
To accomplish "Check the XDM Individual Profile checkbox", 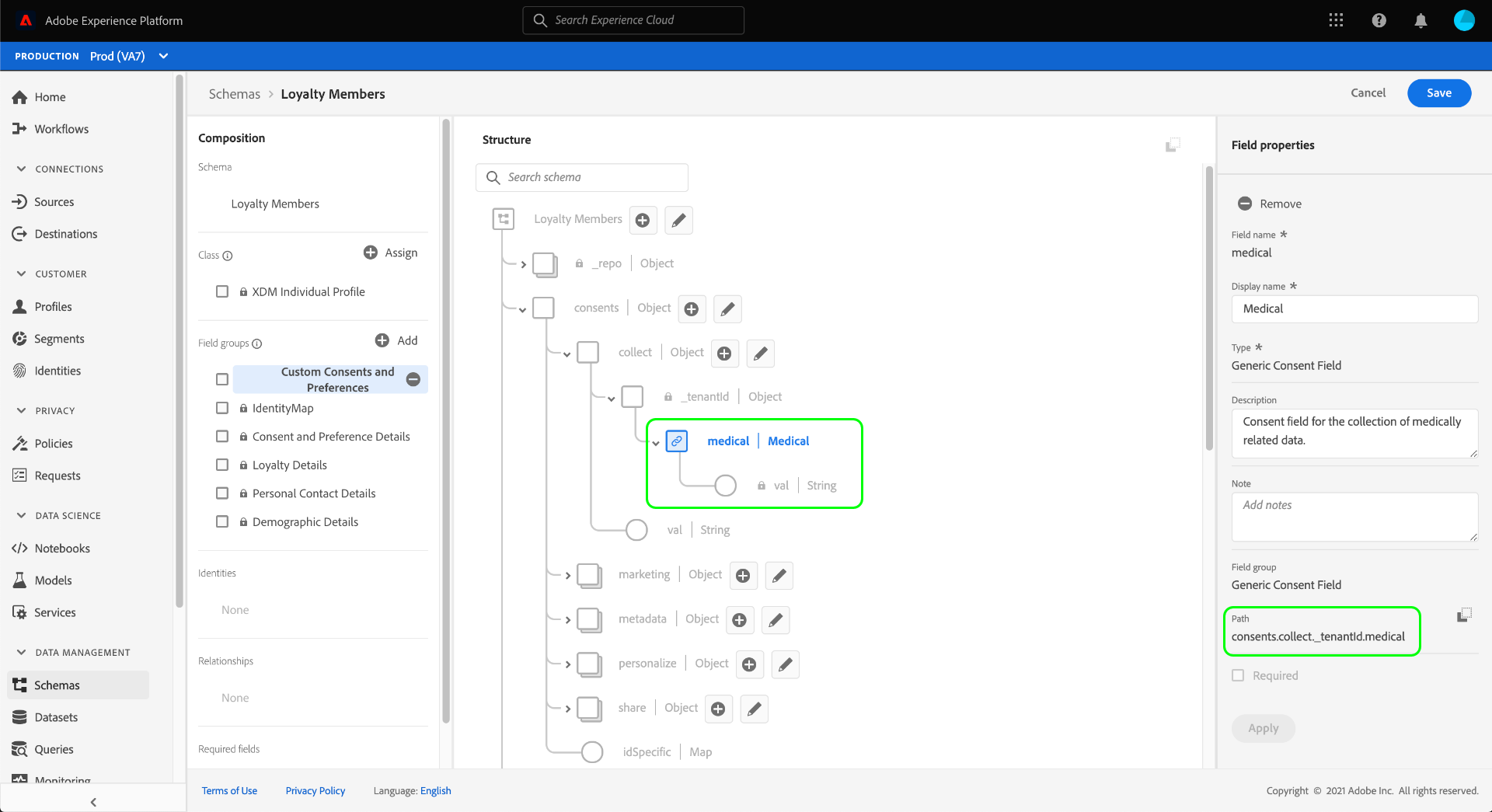I will 222,291.
